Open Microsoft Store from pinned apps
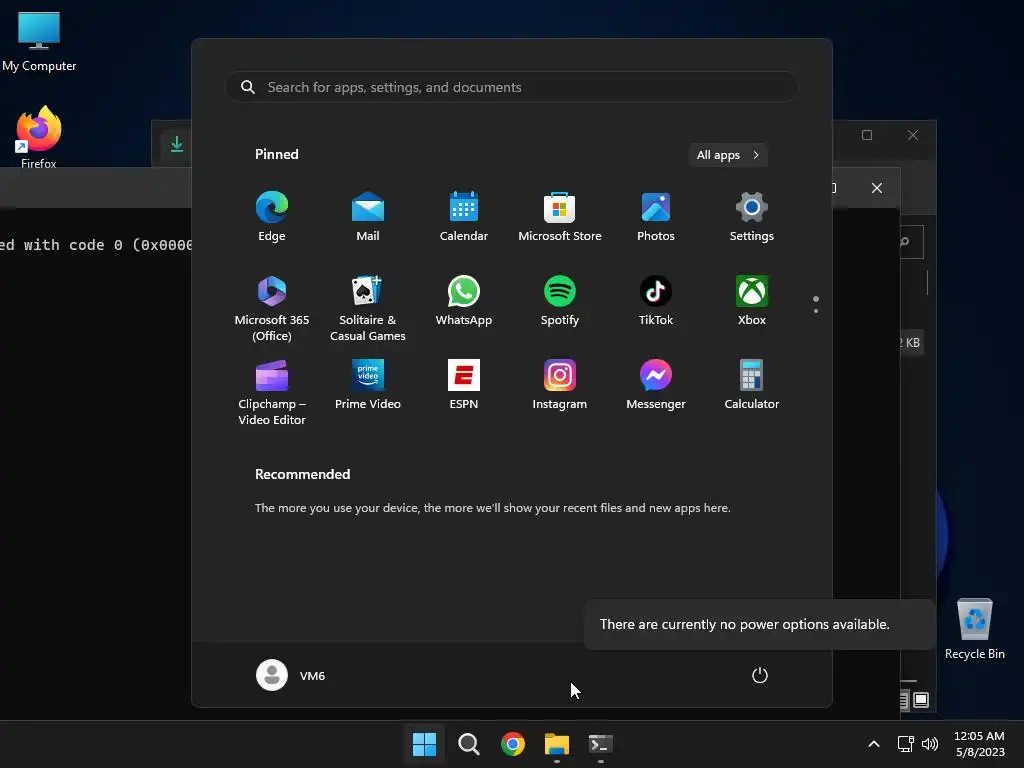The image size is (1024, 768). point(560,217)
